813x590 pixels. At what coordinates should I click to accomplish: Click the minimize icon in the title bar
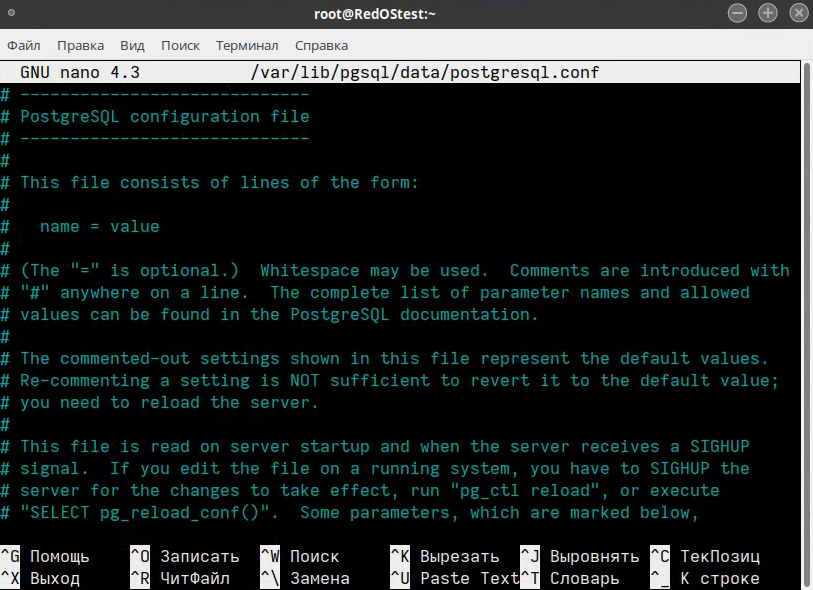(737, 13)
